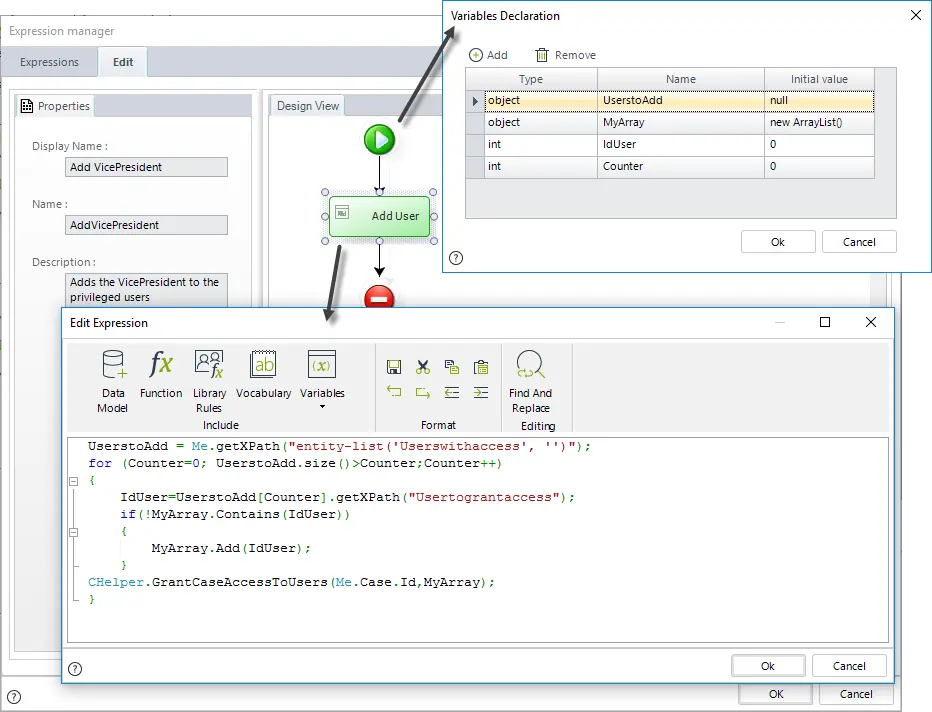Click Cancel in Expression manager window

(856, 694)
